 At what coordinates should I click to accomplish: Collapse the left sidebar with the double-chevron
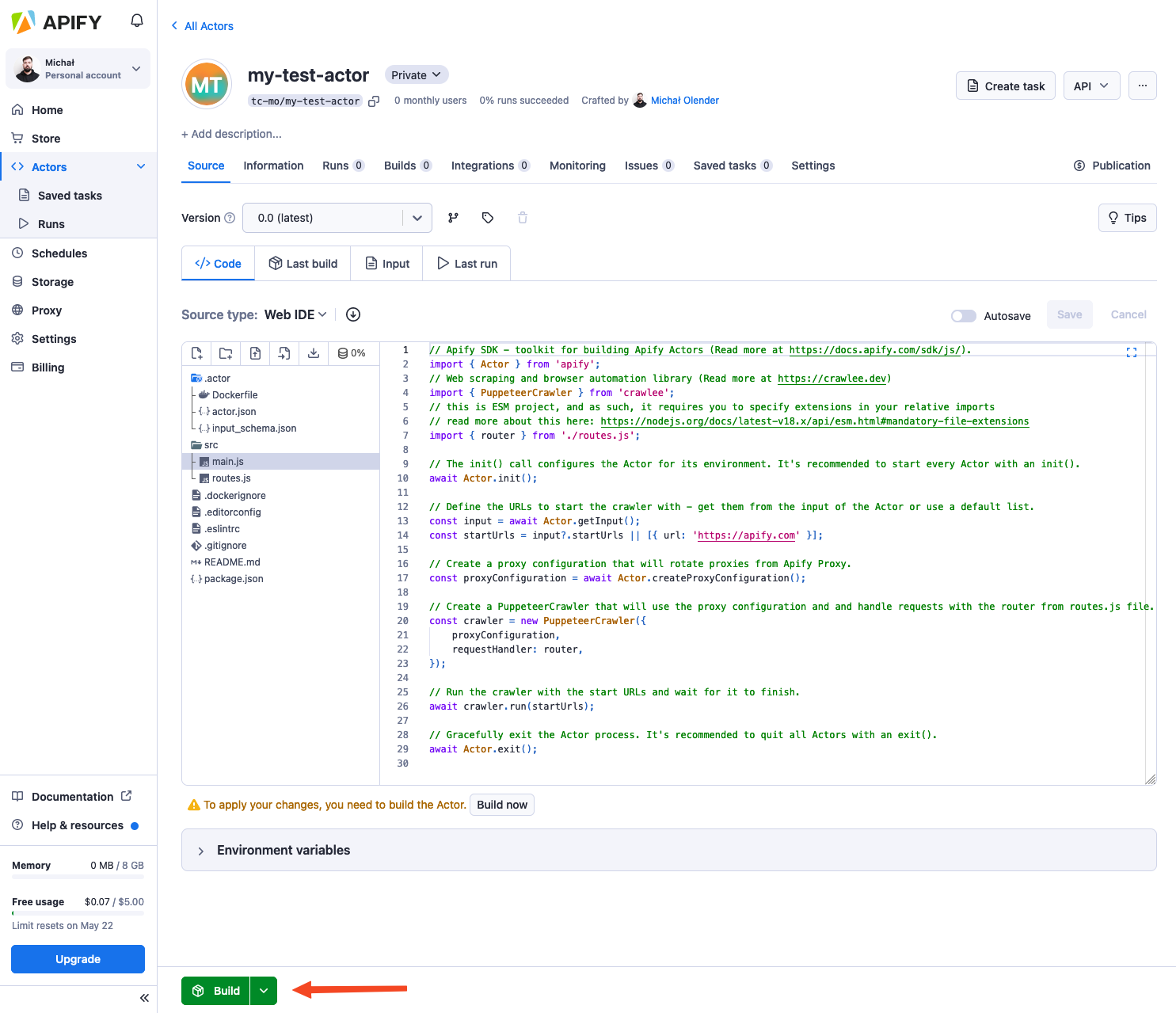pyautogui.click(x=144, y=998)
